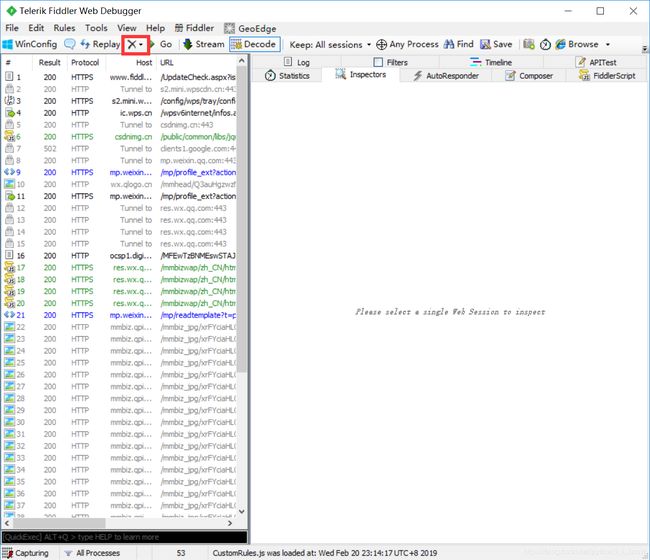The height and width of the screenshot is (560, 650).
Task: Click the Any Process target icon
Action: click(x=381, y=44)
